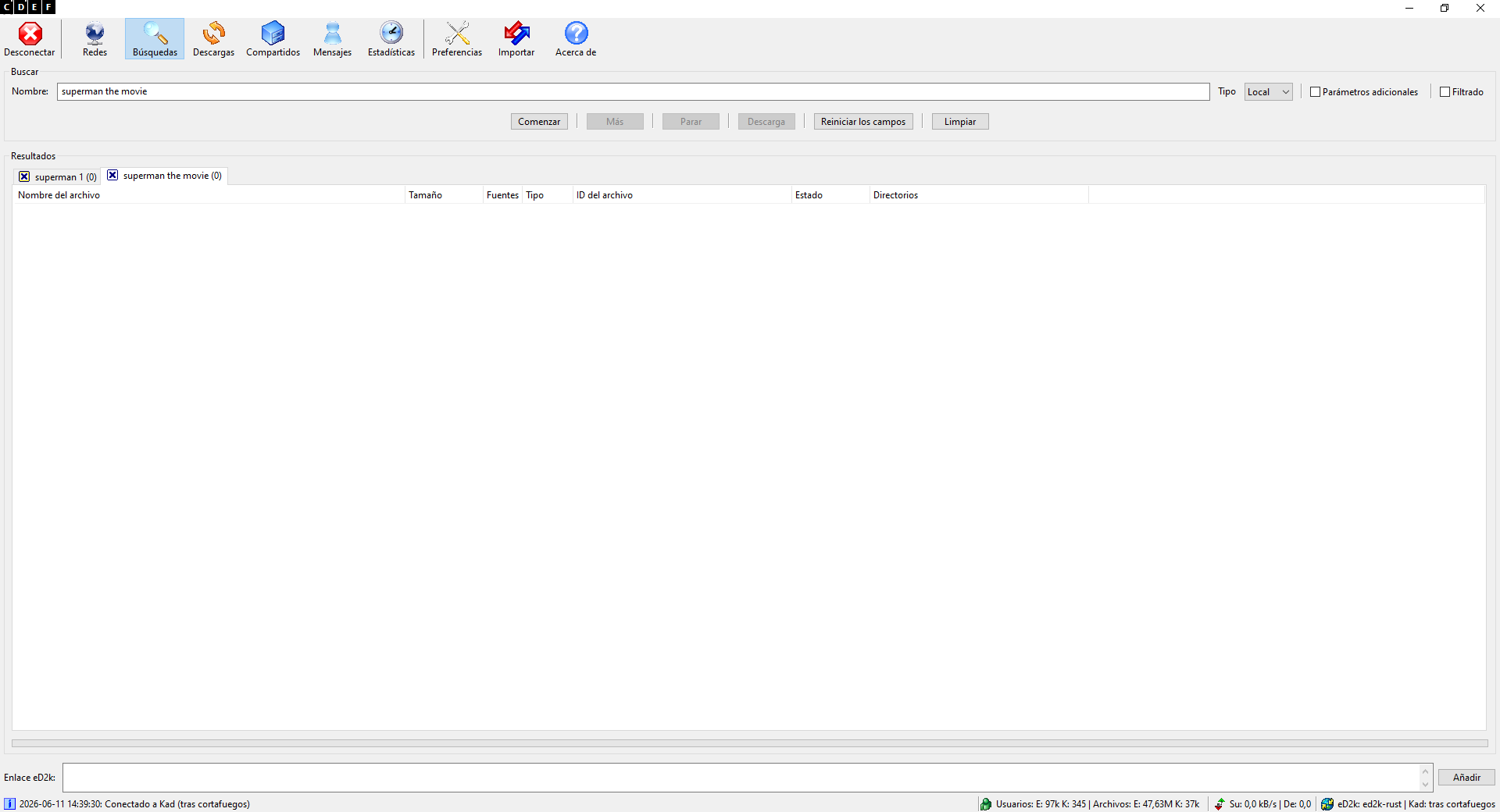Focus the Nombre search text field
The height and width of the screenshot is (812, 1500).
[634, 91]
